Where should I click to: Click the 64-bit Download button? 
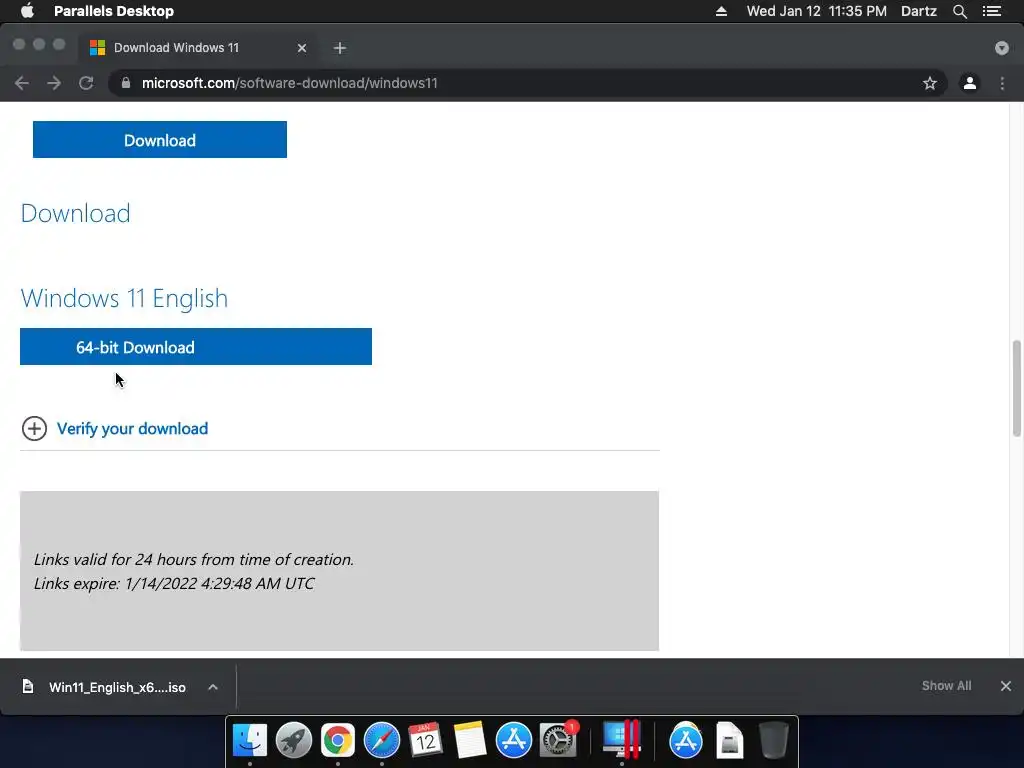coord(196,346)
